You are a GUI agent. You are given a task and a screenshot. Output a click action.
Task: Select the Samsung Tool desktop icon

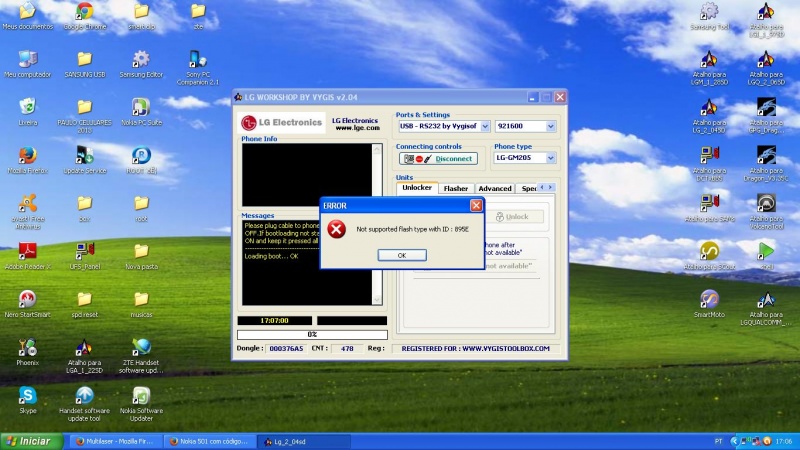click(710, 17)
